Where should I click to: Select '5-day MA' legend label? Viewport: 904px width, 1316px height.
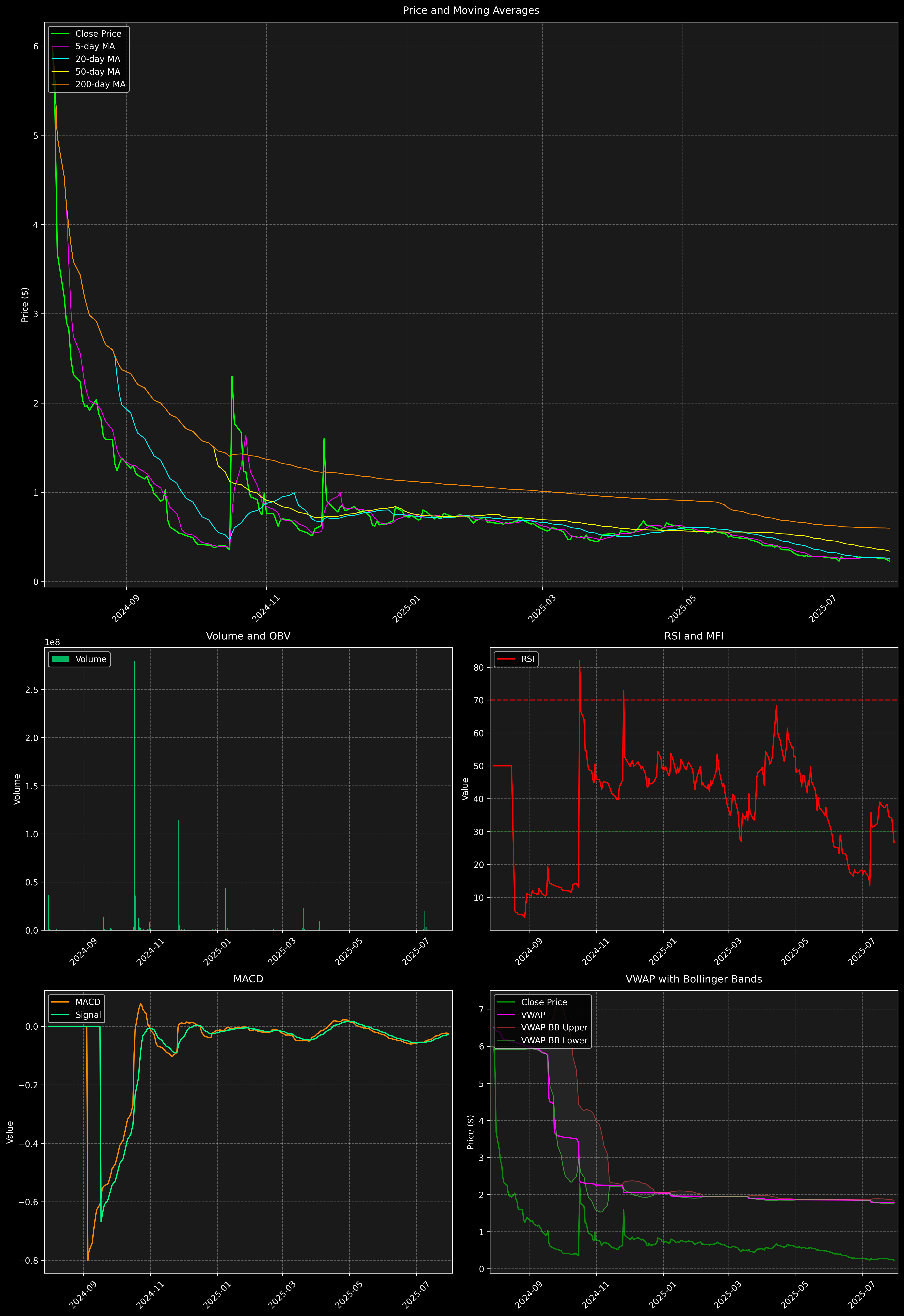pos(95,47)
